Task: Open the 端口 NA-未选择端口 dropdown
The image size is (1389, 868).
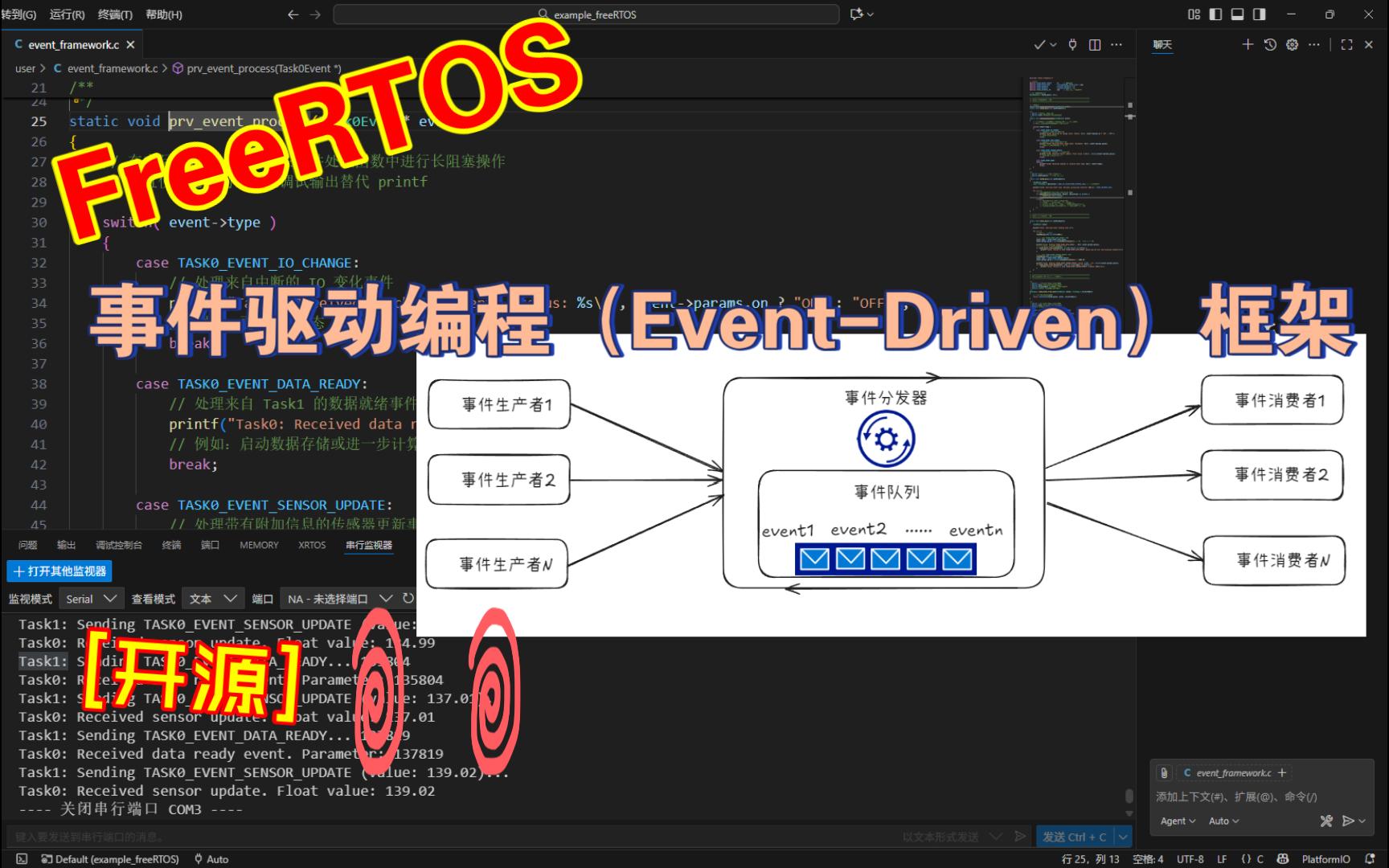Action: click(340, 599)
